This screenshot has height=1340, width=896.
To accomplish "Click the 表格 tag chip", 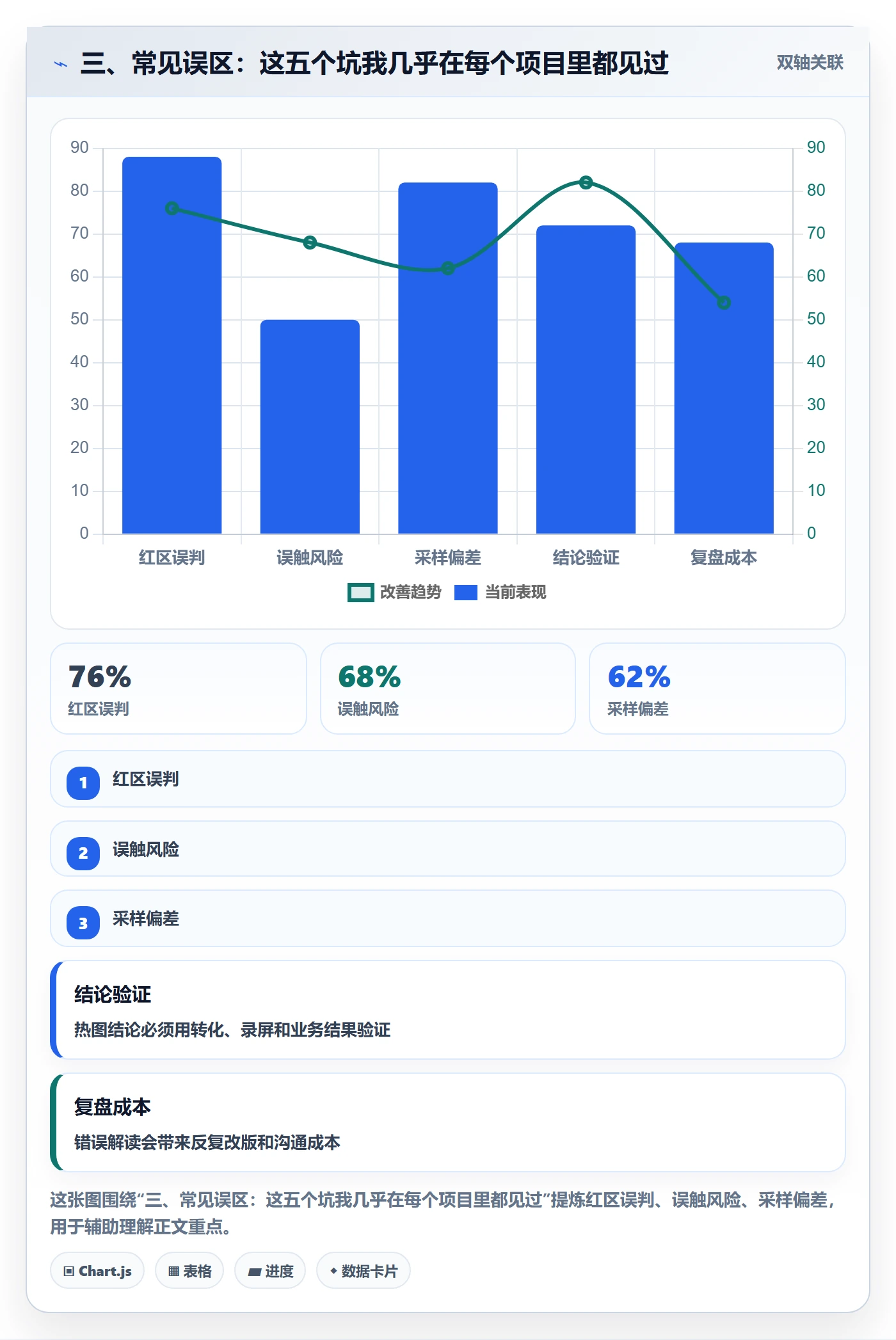I will point(189,1271).
